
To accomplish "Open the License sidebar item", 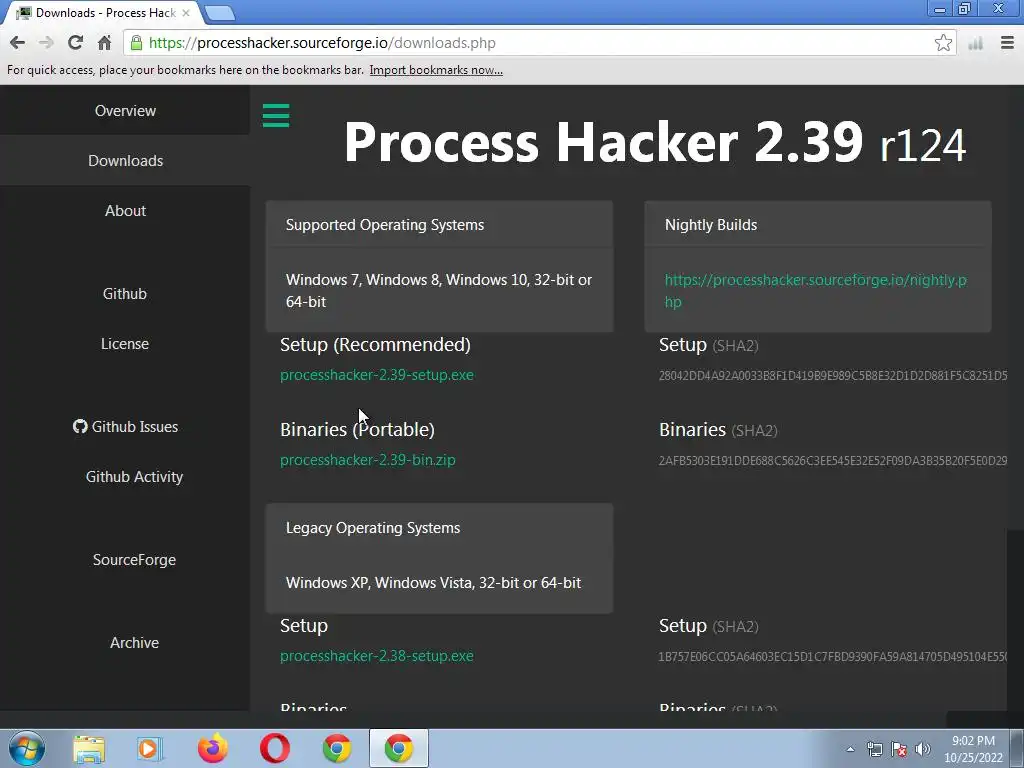I will point(125,344).
